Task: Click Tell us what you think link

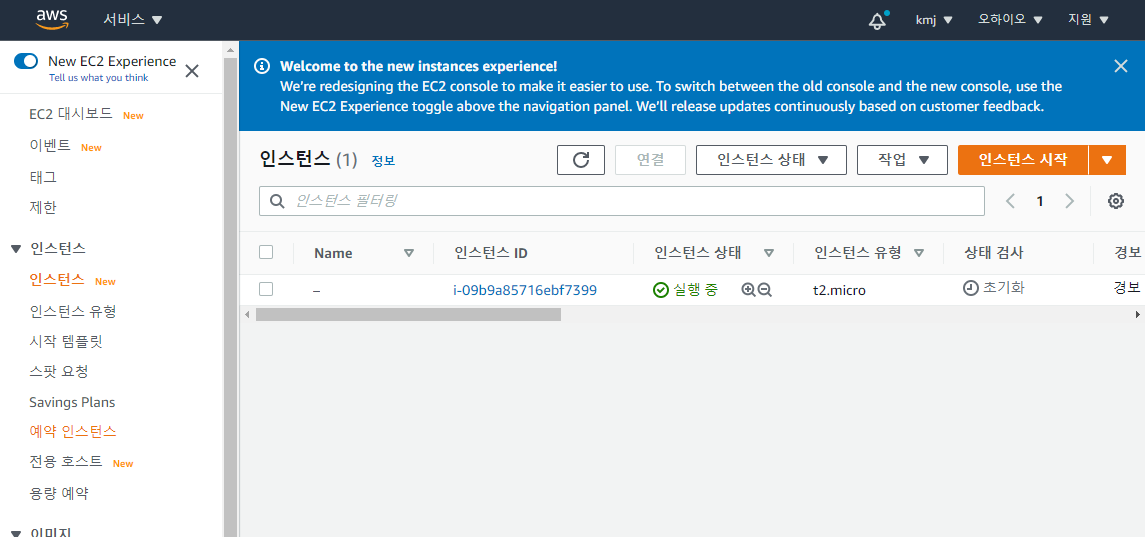Action: pos(99,77)
